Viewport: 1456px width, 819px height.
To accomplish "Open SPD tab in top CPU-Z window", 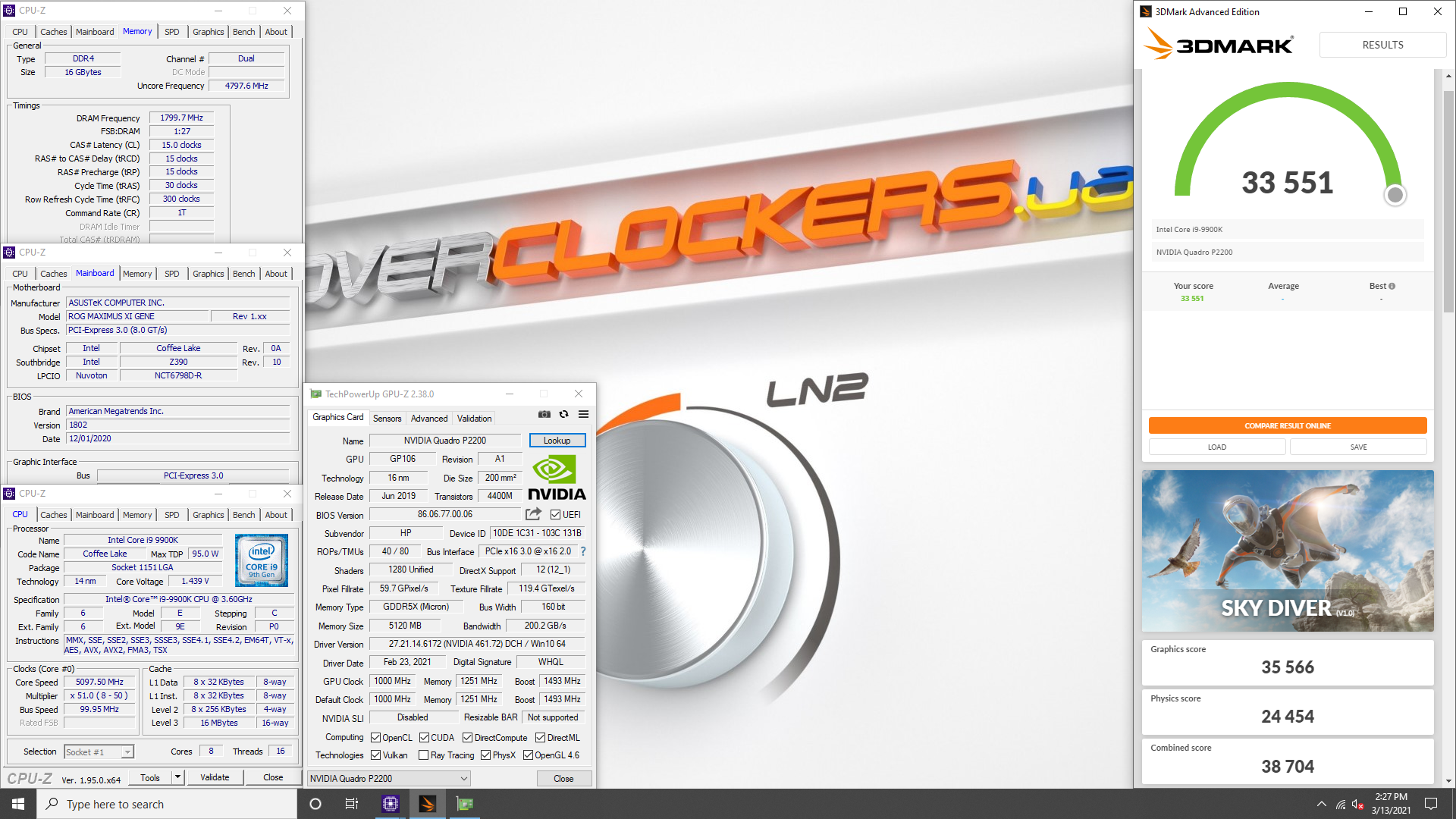I will tap(172, 32).
